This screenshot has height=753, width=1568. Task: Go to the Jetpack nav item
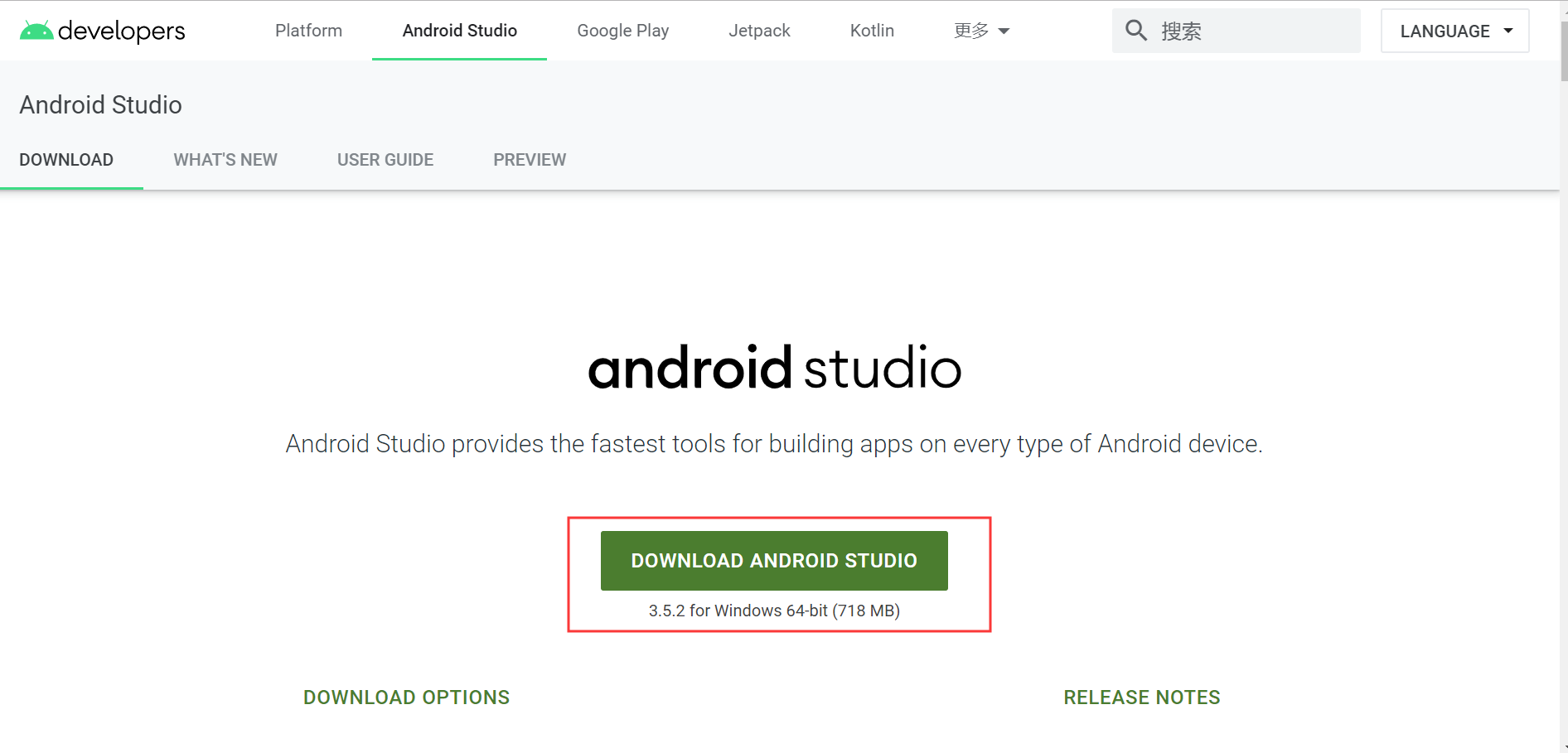click(759, 31)
